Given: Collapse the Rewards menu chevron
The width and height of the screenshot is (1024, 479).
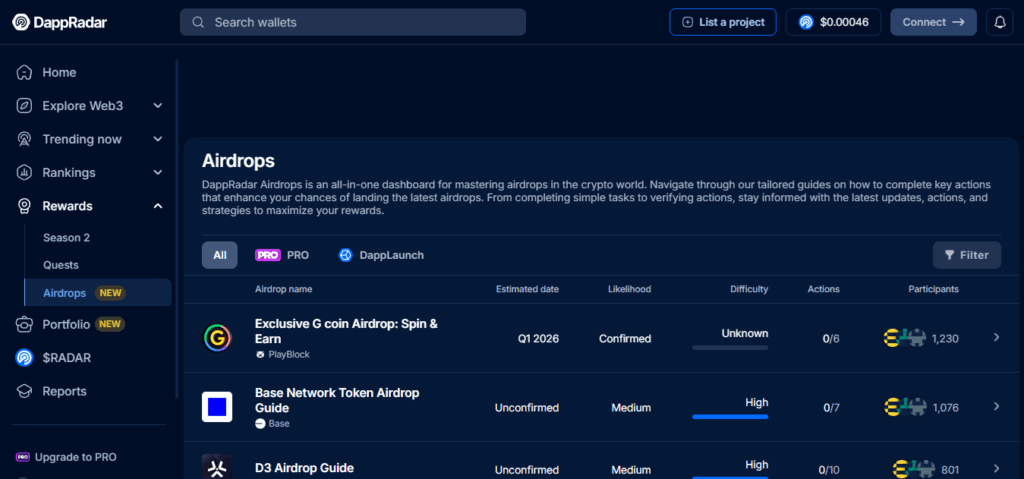Looking at the screenshot, I should (x=157, y=206).
